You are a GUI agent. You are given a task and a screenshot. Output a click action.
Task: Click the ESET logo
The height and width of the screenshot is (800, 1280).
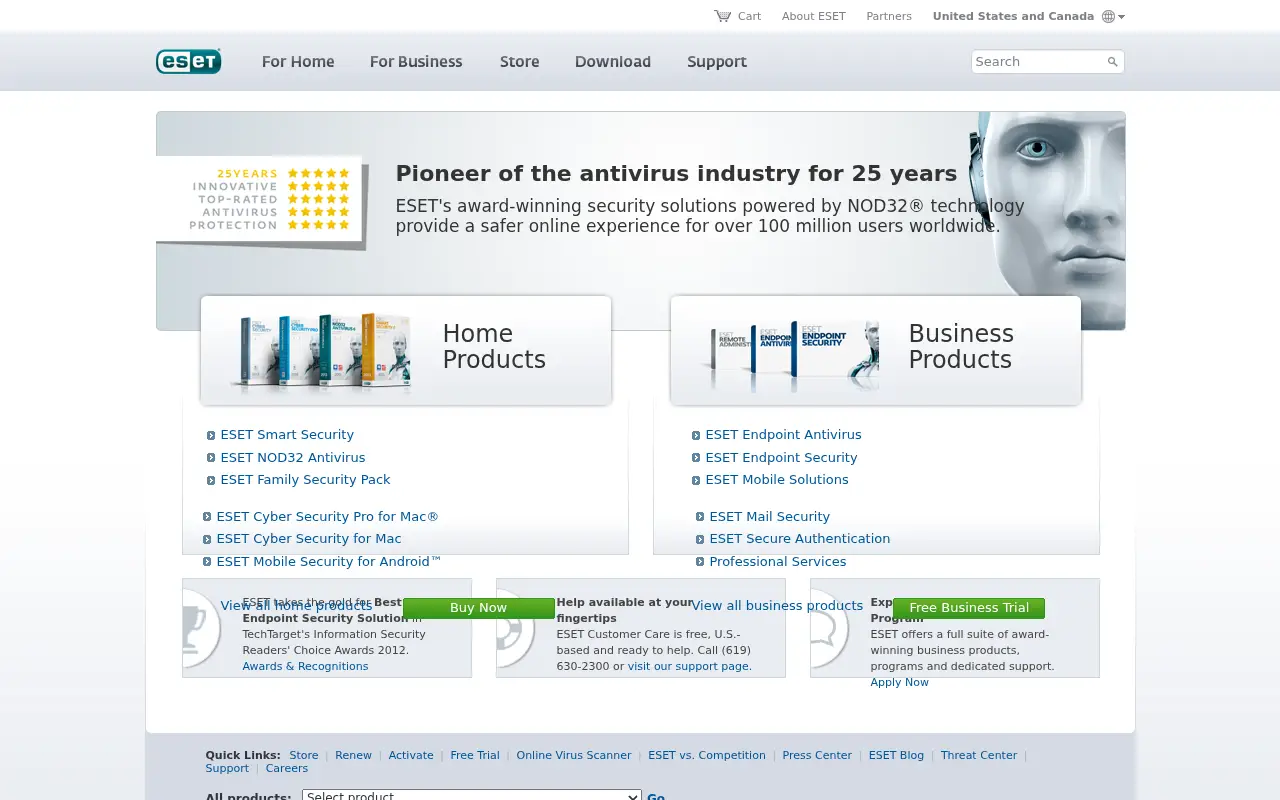188,62
